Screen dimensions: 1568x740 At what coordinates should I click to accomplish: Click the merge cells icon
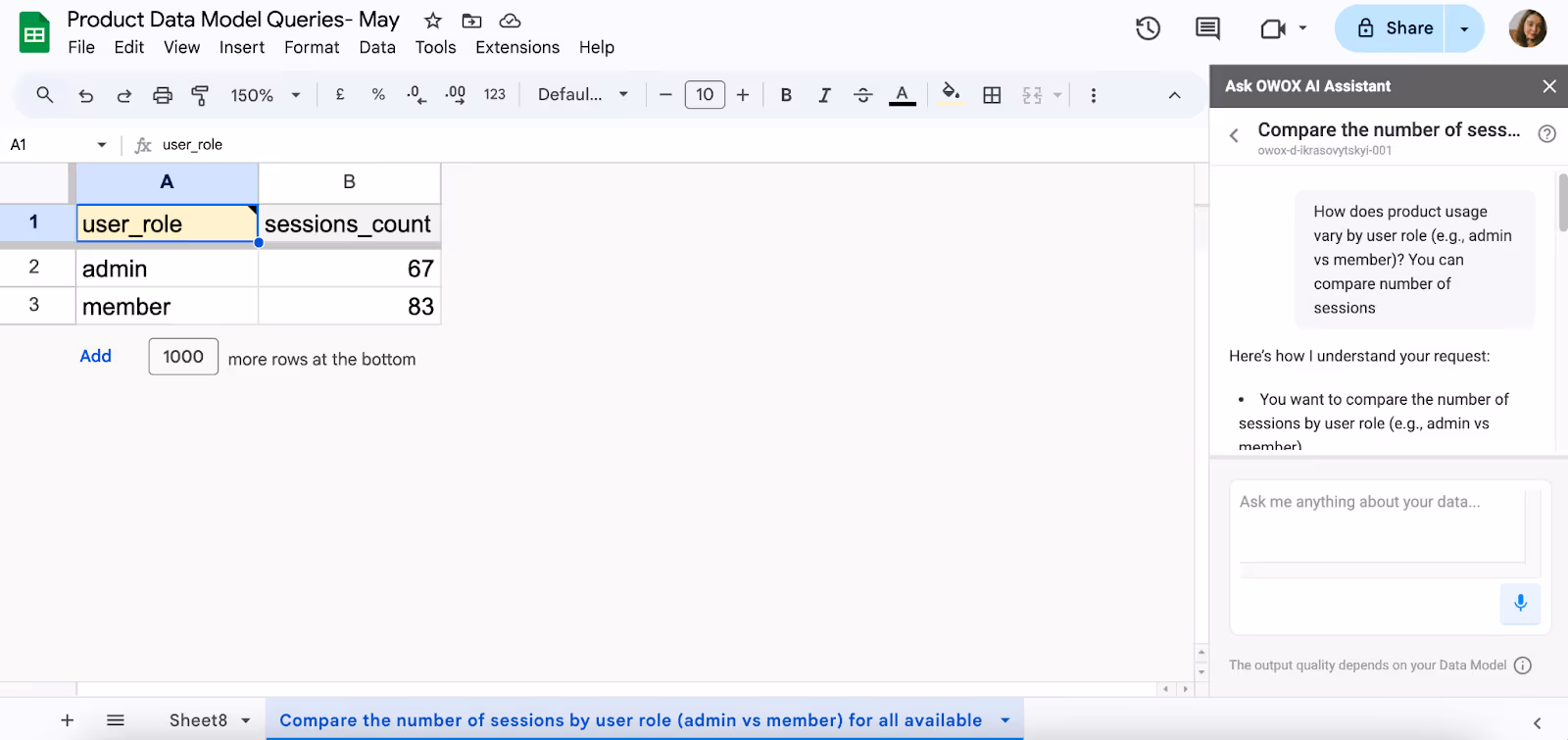pyautogui.click(x=1032, y=95)
